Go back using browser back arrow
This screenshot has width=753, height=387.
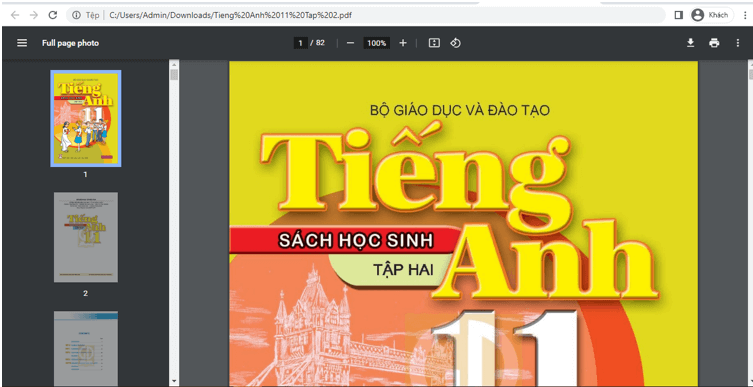click(x=15, y=15)
